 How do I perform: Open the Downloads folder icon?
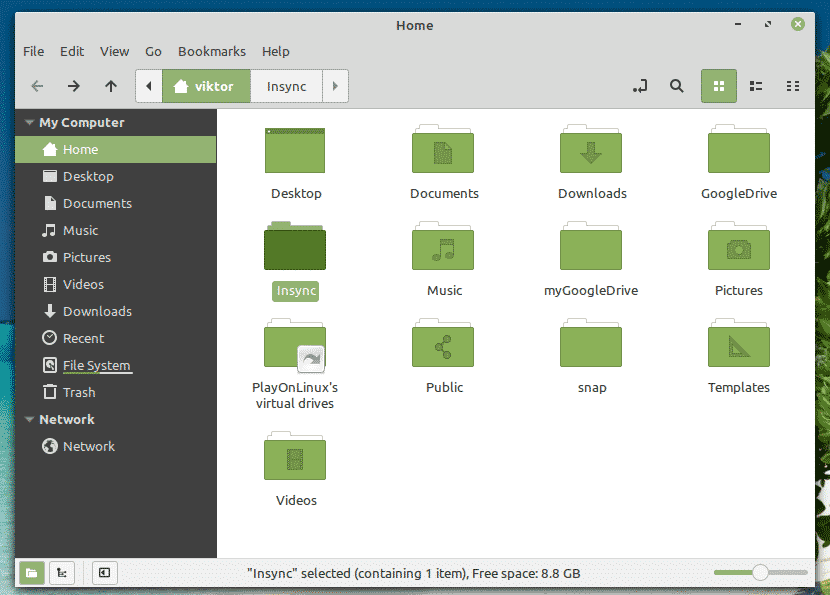(591, 151)
